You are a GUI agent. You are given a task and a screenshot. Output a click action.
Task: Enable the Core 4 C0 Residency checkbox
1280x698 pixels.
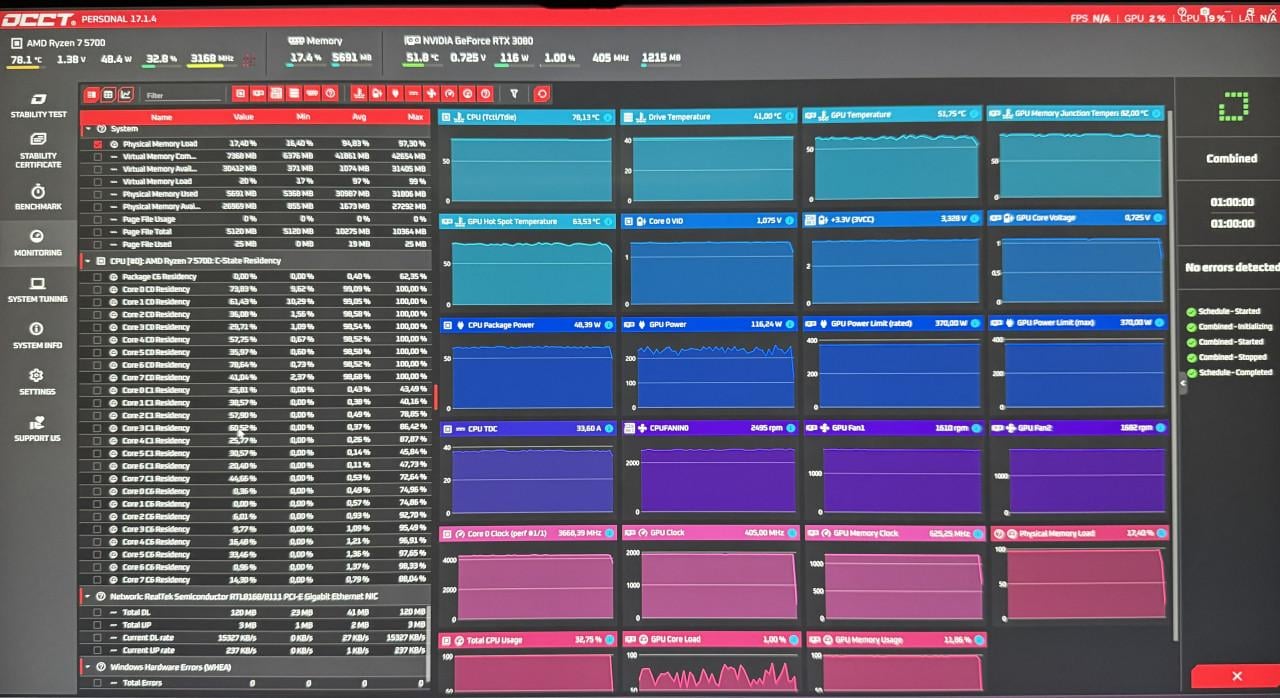pyautogui.click(x=97, y=340)
